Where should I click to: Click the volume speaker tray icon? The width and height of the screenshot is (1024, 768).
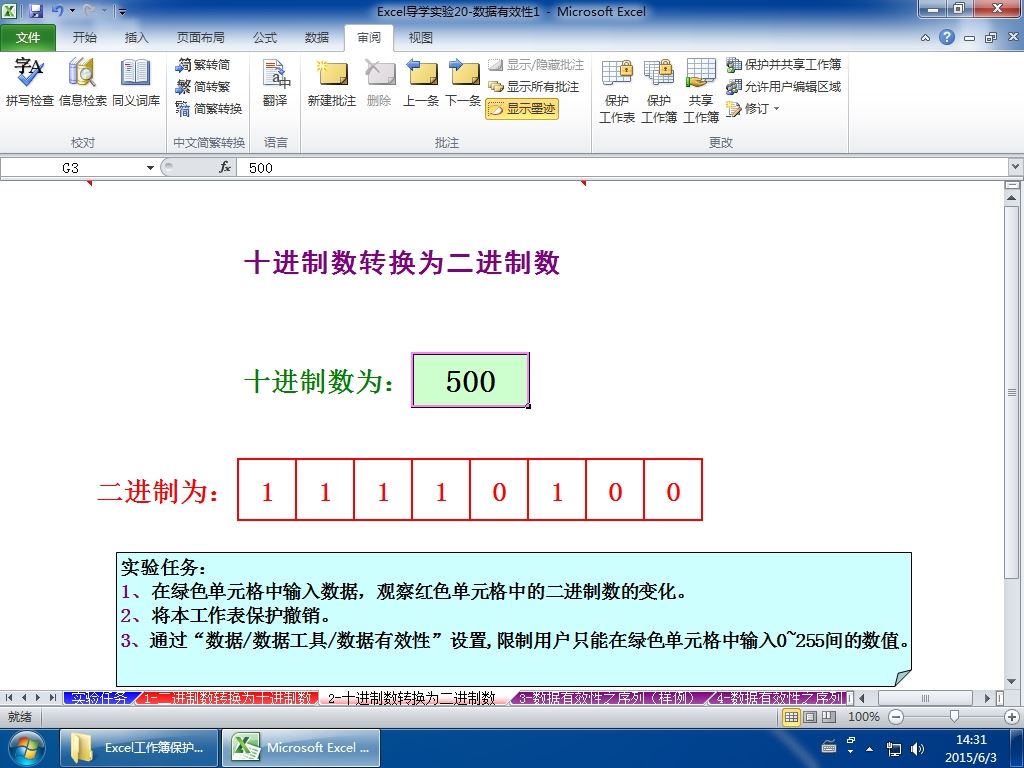918,749
